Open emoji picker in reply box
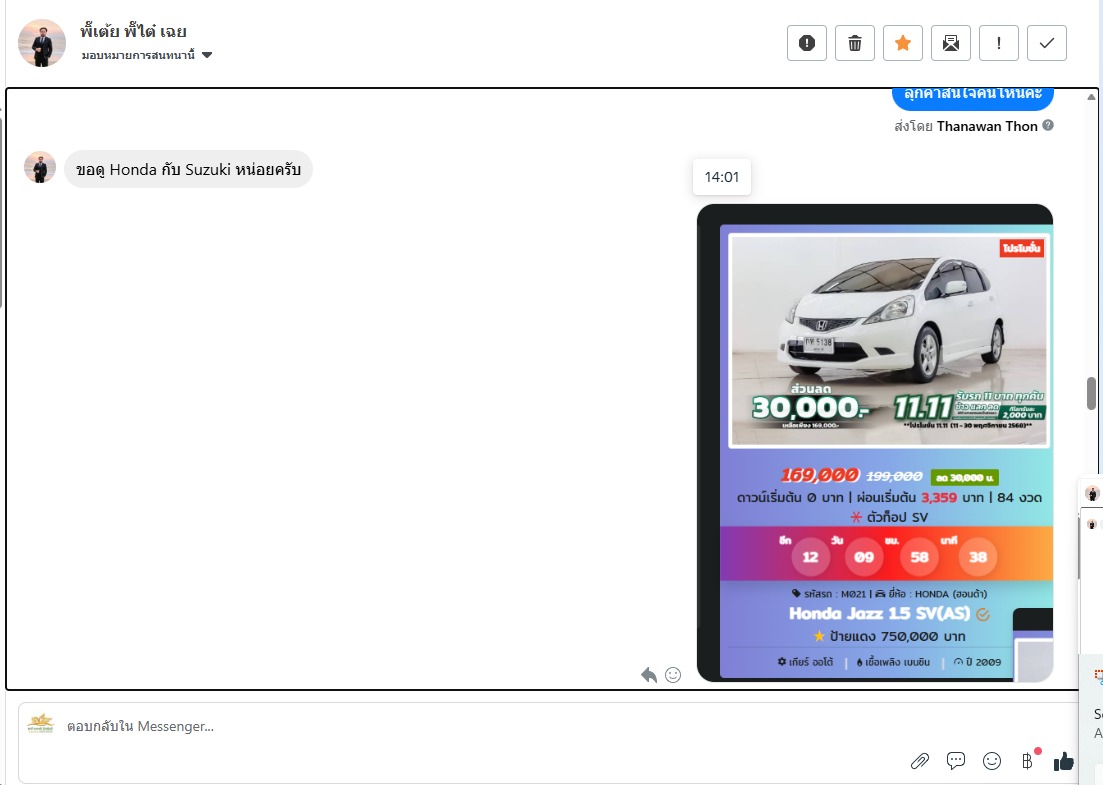Viewport: 1103px width, 785px height. [x=992, y=760]
